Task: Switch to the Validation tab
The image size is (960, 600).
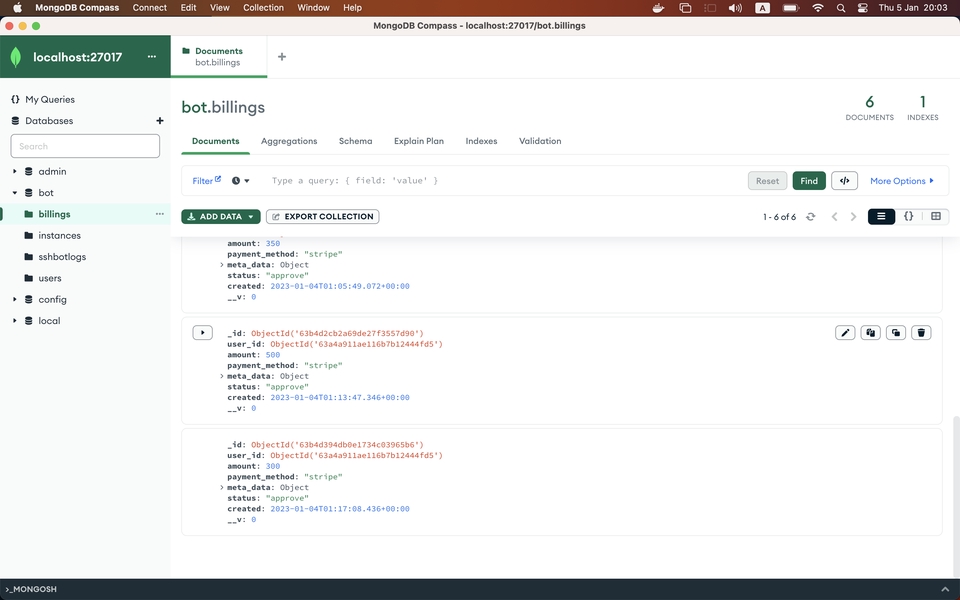Action: [540, 141]
